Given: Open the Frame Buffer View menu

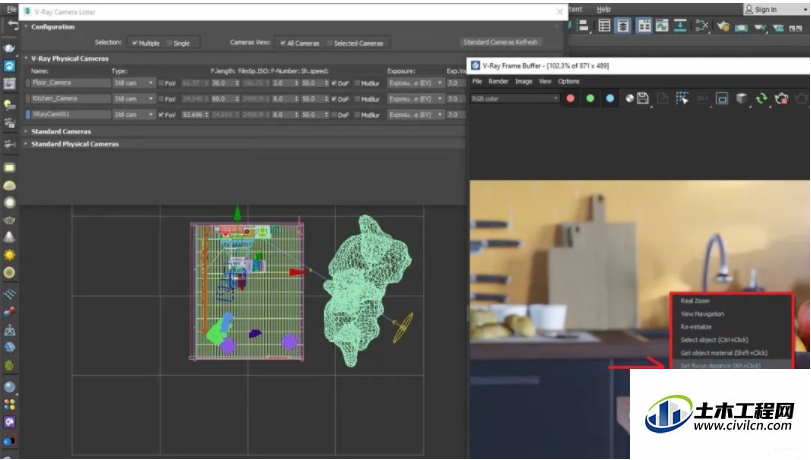Looking at the screenshot, I should [545, 81].
